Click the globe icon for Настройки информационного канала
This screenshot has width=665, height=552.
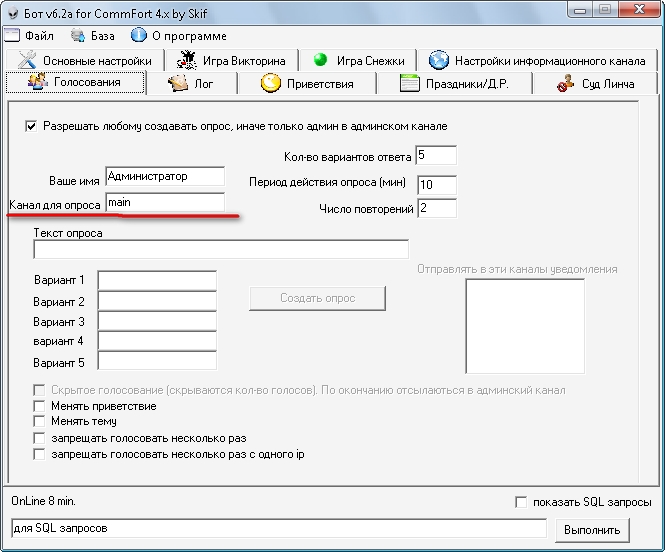pyautogui.click(x=438, y=61)
